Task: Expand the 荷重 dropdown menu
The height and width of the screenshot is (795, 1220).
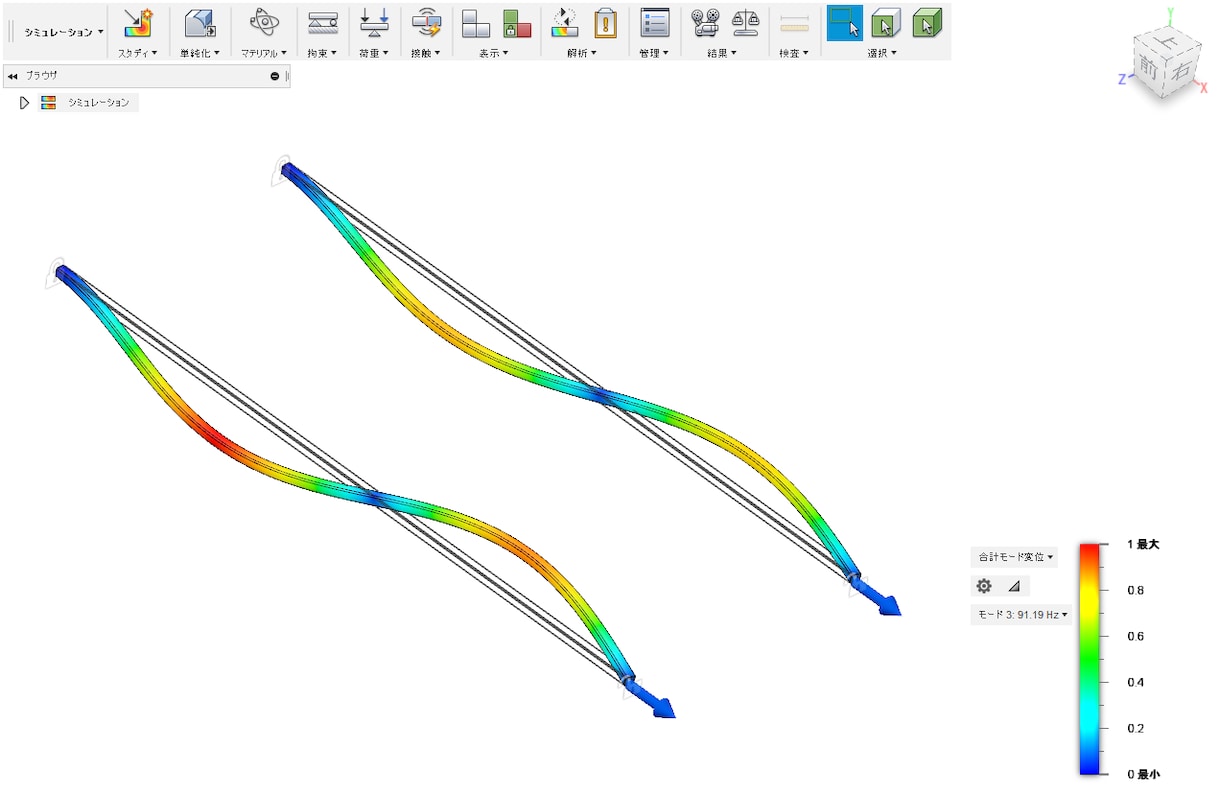Action: 374,52
